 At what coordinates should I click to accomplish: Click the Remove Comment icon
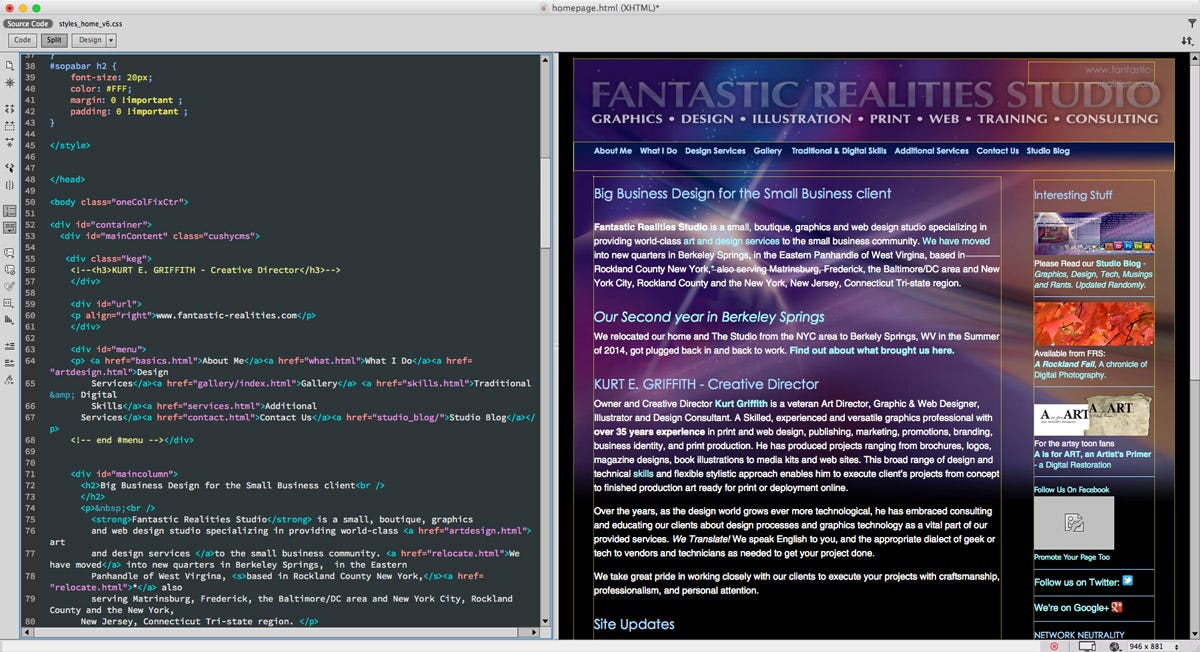pyautogui.click(x=8, y=268)
